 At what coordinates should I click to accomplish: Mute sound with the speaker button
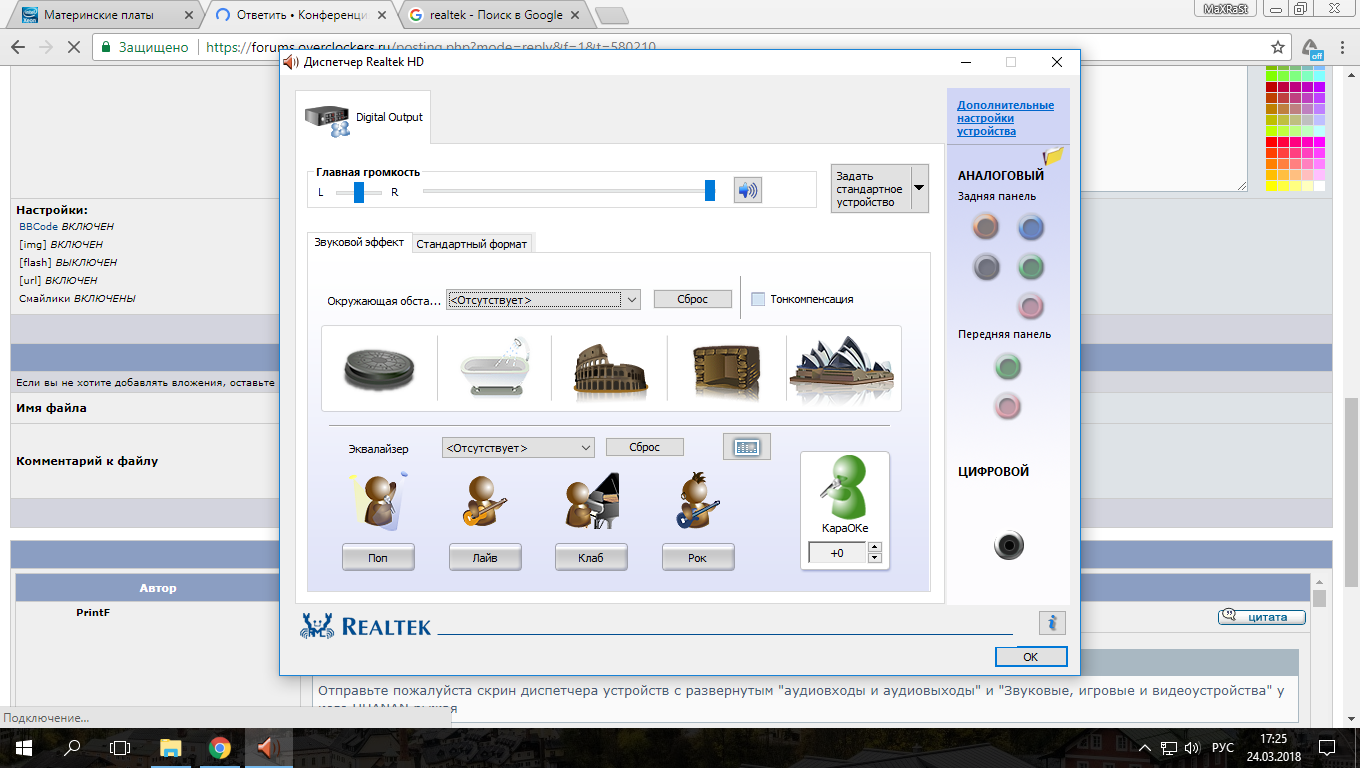click(x=747, y=189)
